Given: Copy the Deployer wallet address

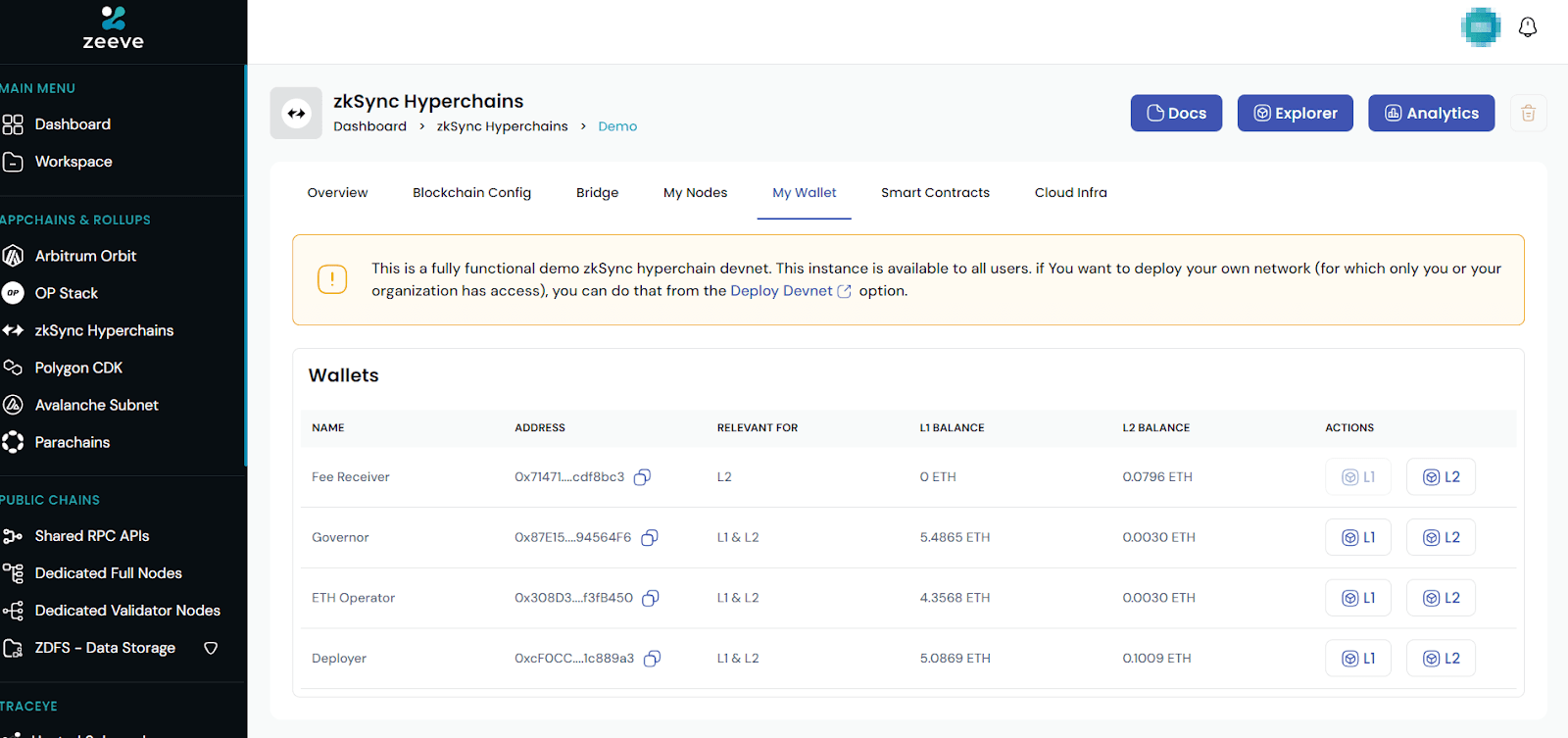Looking at the screenshot, I should (x=652, y=659).
